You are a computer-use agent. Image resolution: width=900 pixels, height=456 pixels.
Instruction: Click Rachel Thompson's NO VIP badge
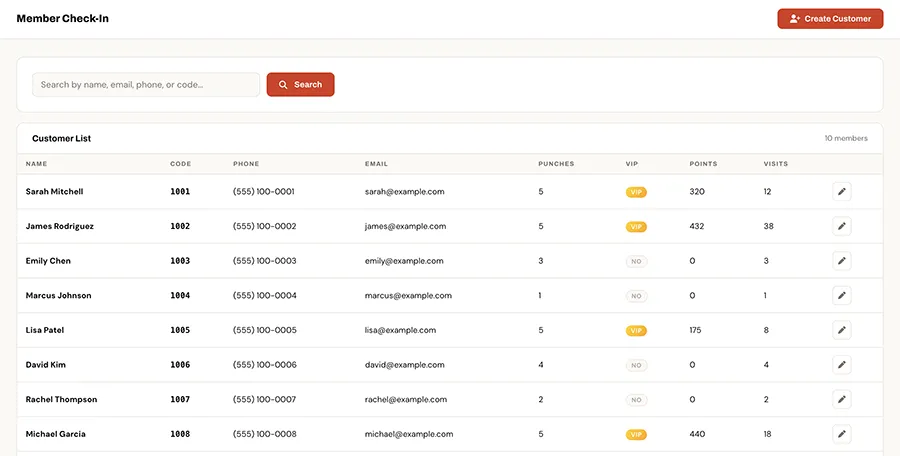637,400
